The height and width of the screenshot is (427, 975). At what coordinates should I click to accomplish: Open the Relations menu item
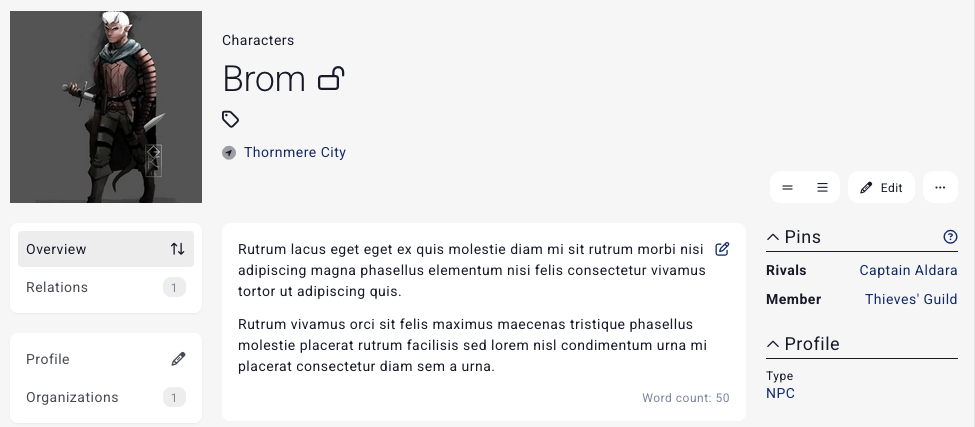[57, 287]
